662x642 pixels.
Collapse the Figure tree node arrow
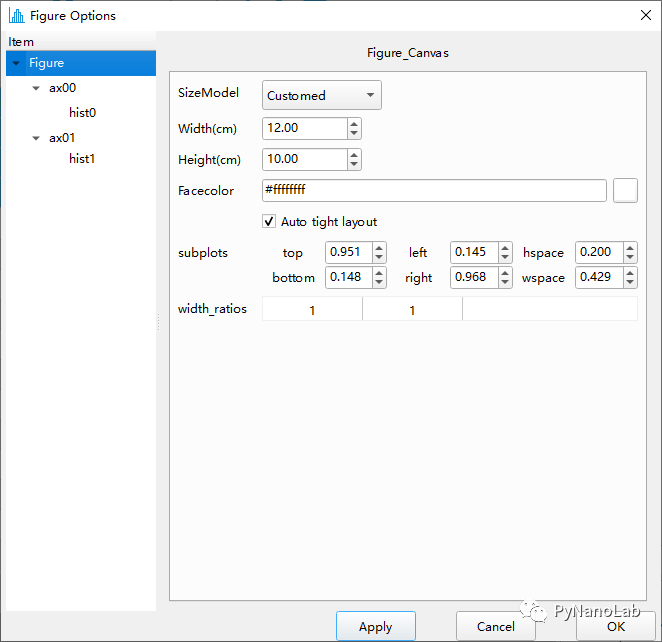coord(16,63)
